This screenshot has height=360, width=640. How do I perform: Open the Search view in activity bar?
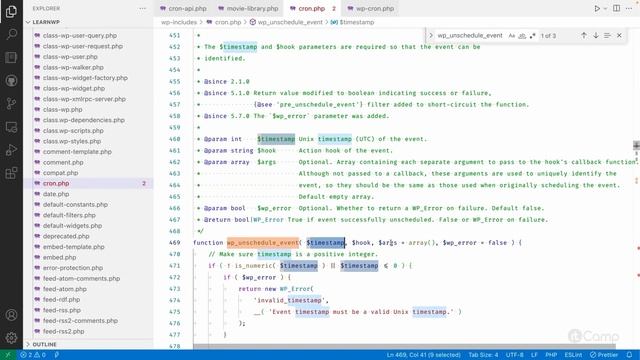(x=11, y=34)
